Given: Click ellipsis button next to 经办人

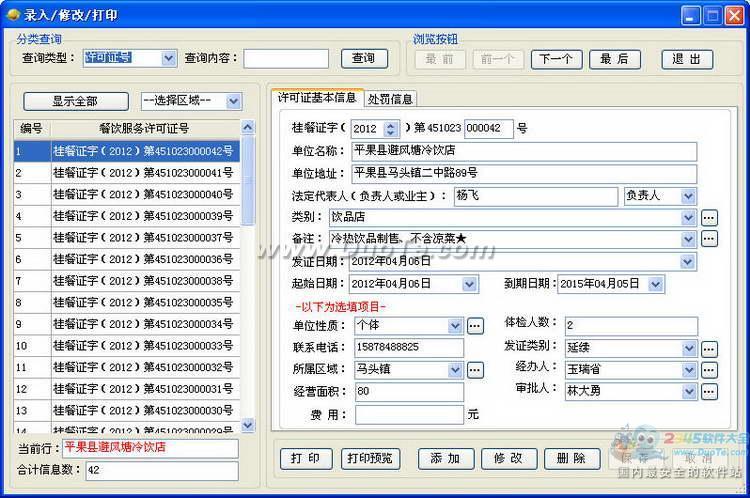Looking at the screenshot, I should tap(709, 370).
